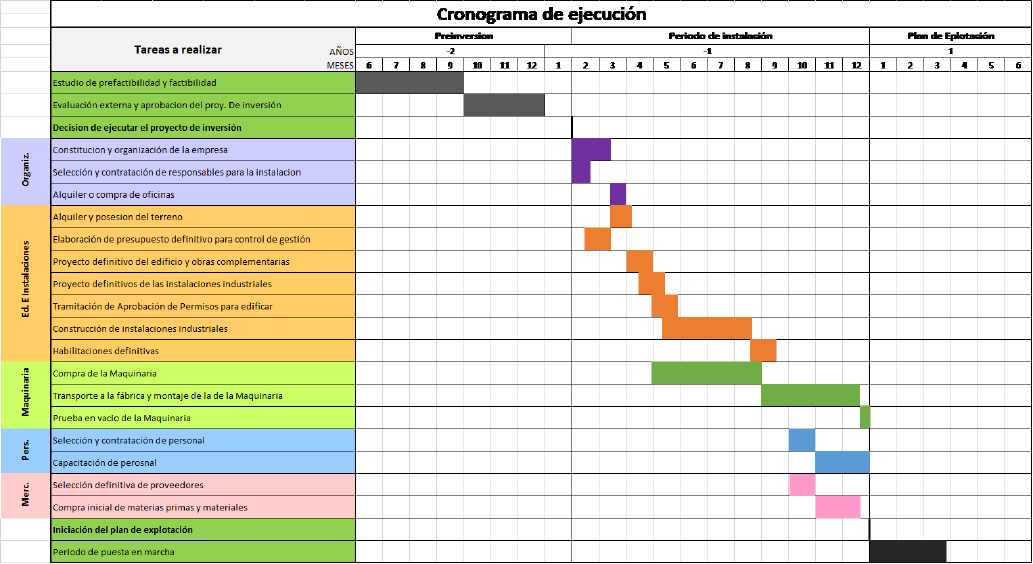Select 'Decision de ejecutar el proyecto' row
The image size is (1033, 564).
coord(203,127)
